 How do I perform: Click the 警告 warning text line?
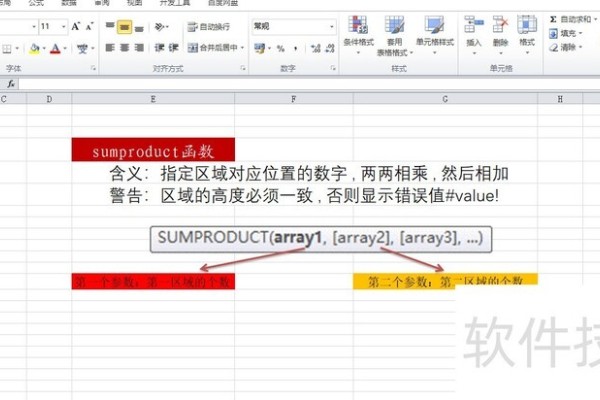(x=304, y=196)
